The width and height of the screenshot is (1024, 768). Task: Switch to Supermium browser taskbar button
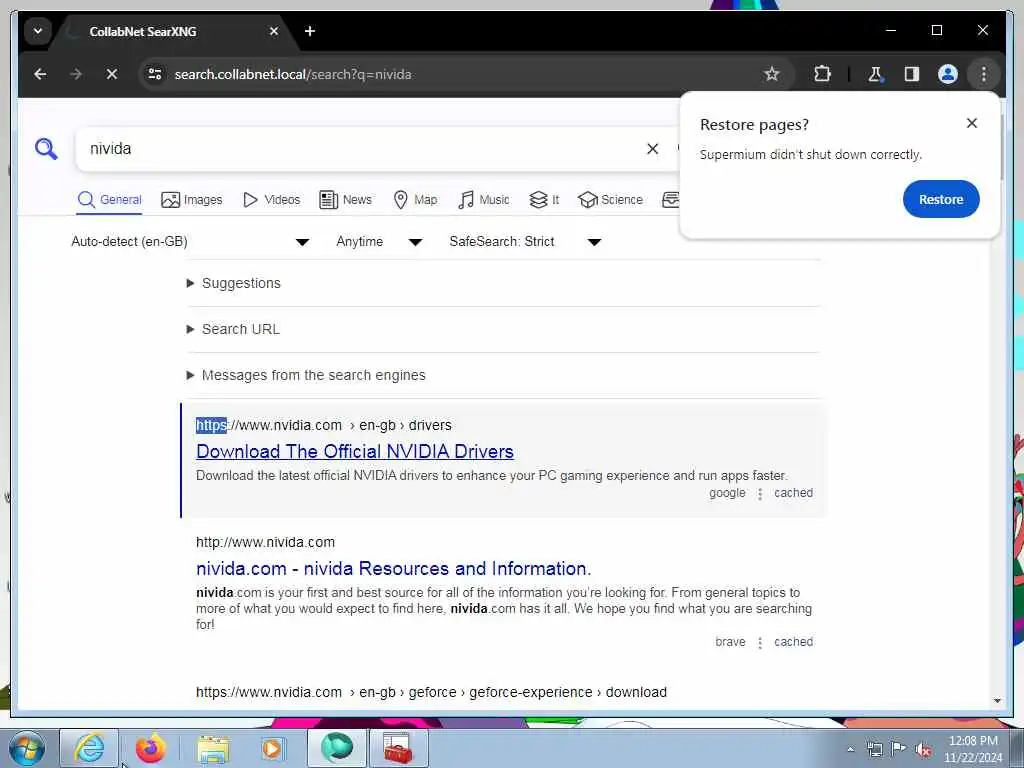[x=336, y=748]
